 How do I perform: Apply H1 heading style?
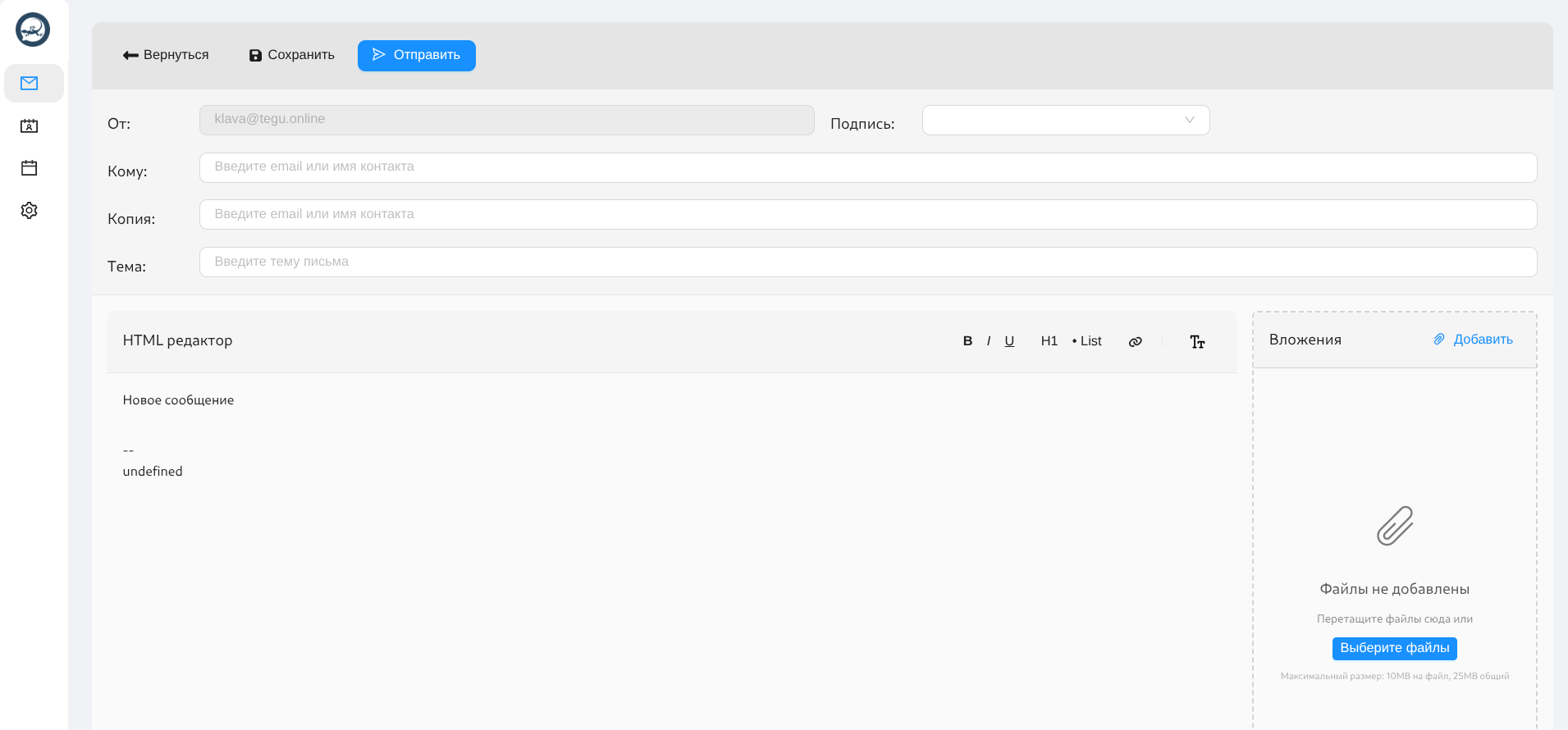[x=1049, y=341]
